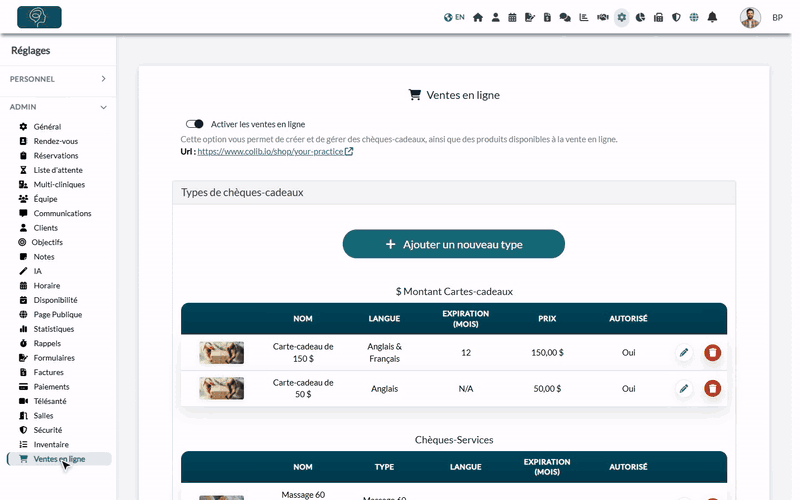This screenshot has width=800, height=500.
Task: Switch language to EN
Action: click(454, 17)
